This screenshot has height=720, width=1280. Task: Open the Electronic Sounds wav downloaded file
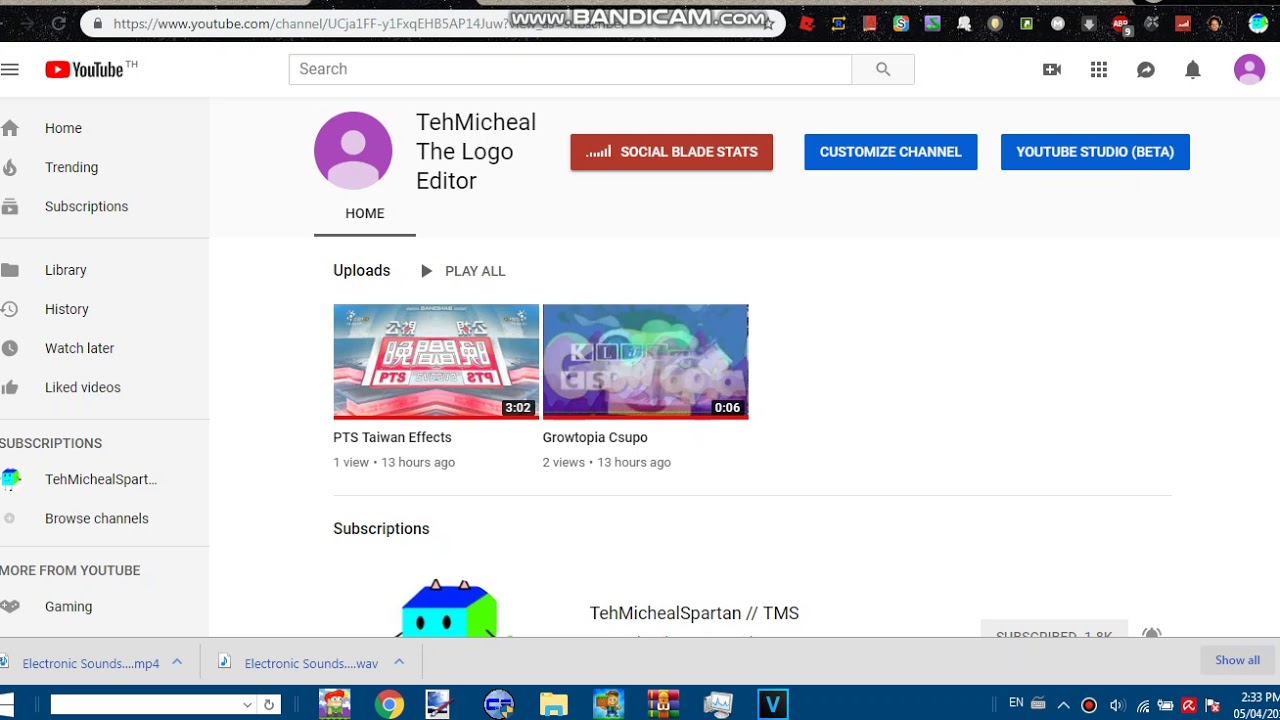point(311,663)
